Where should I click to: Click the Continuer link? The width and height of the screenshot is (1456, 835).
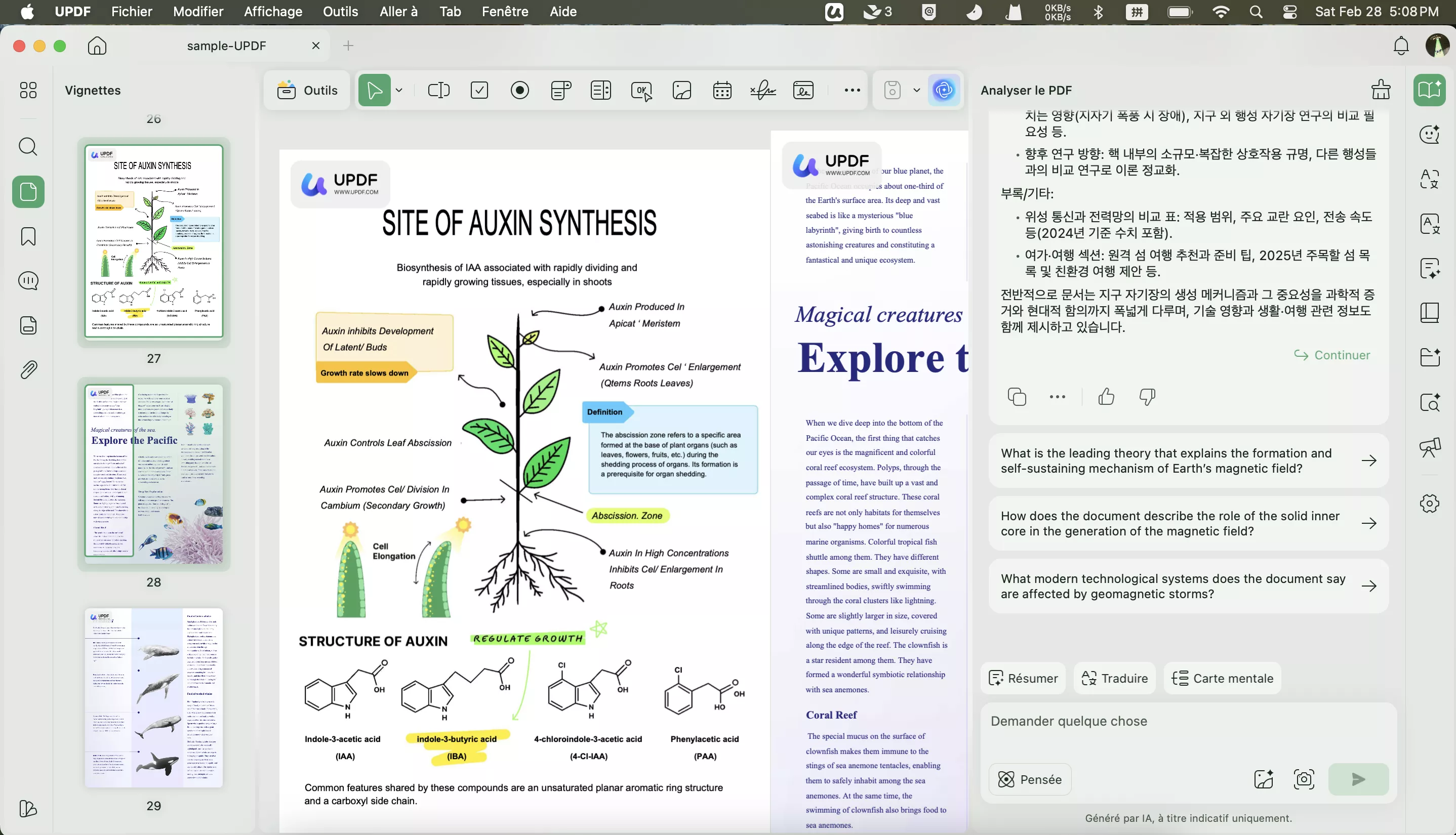point(1332,355)
